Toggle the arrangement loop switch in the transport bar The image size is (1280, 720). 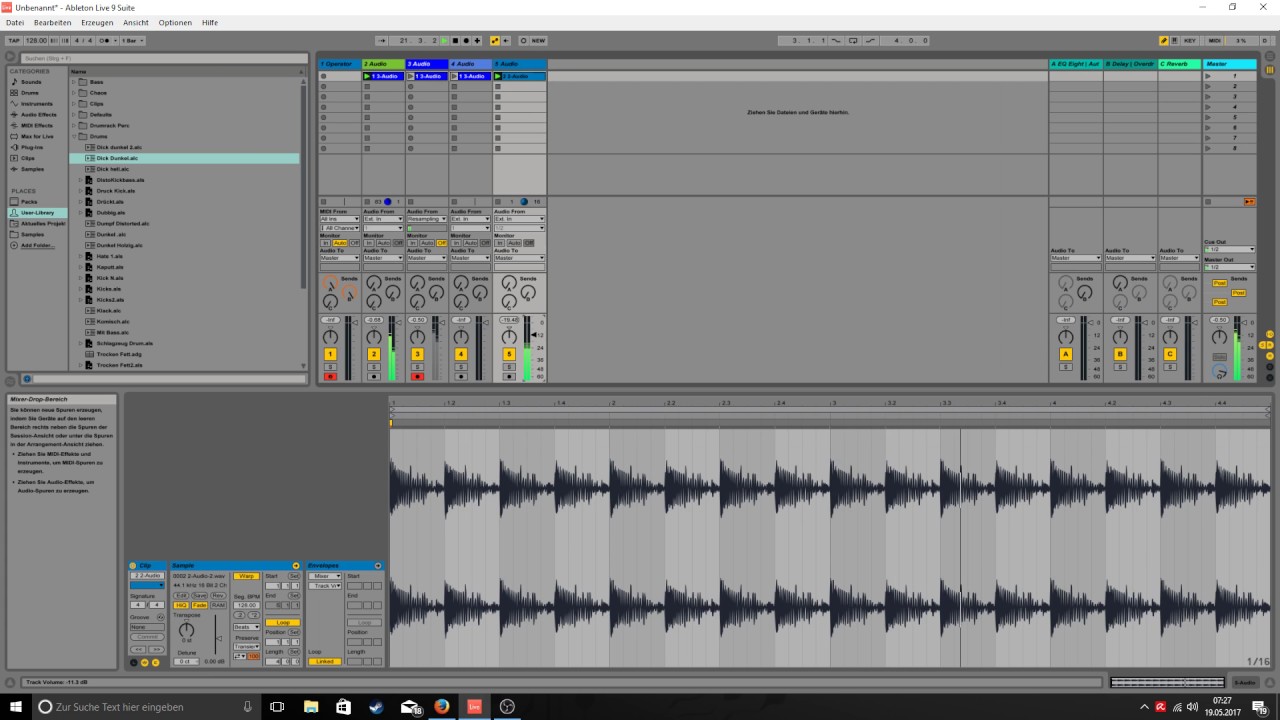tap(853, 41)
